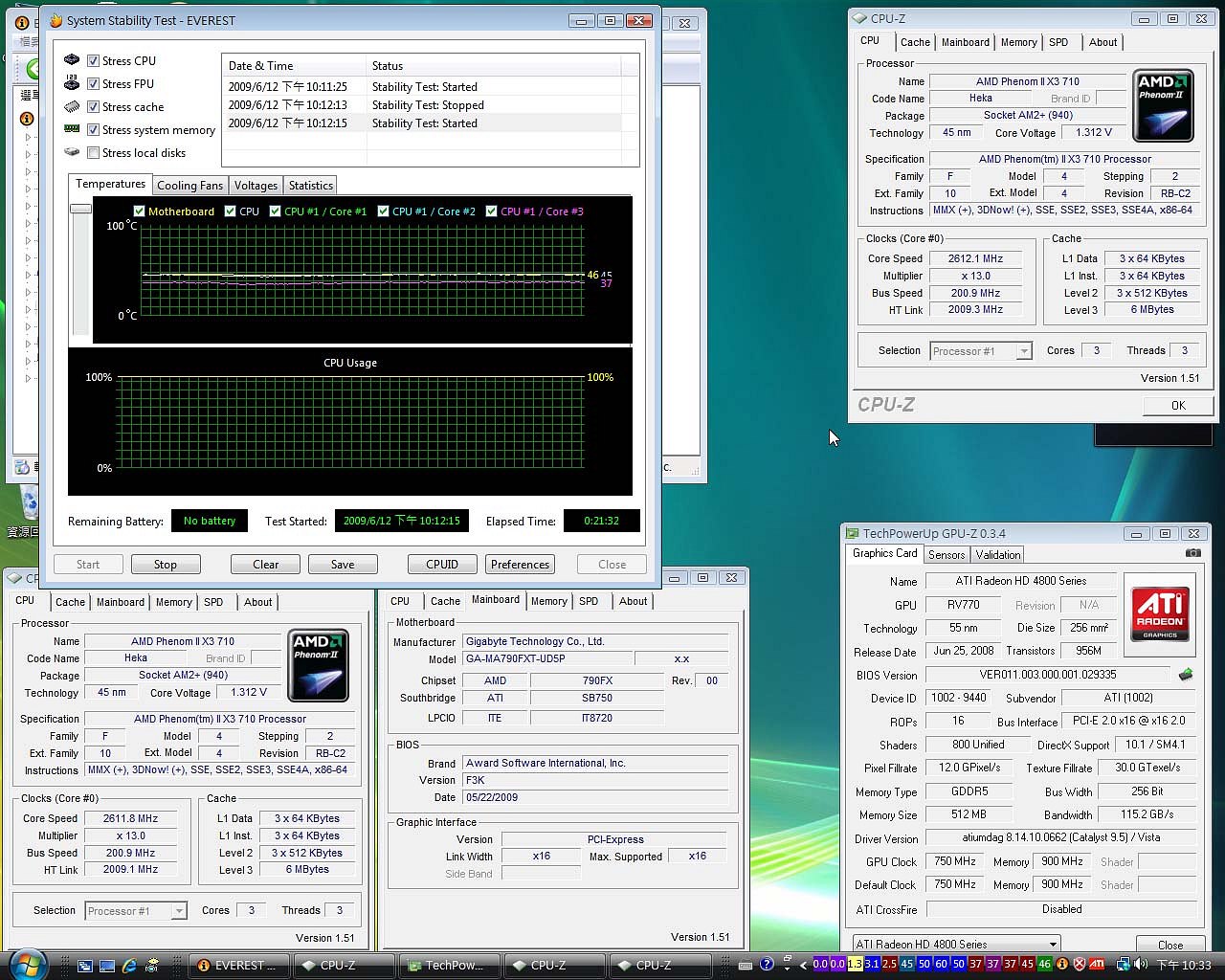Viewport: 1225px width, 980px height.
Task: Open Preferences in the stability test
Action: [x=520, y=565]
